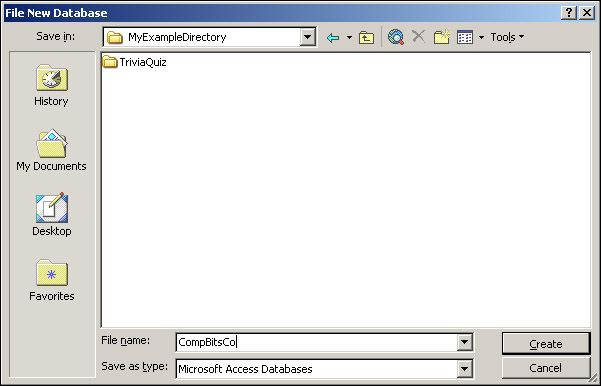Open History in the places bar
Viewport: 601px width, 386px height.
coord(51,85)
